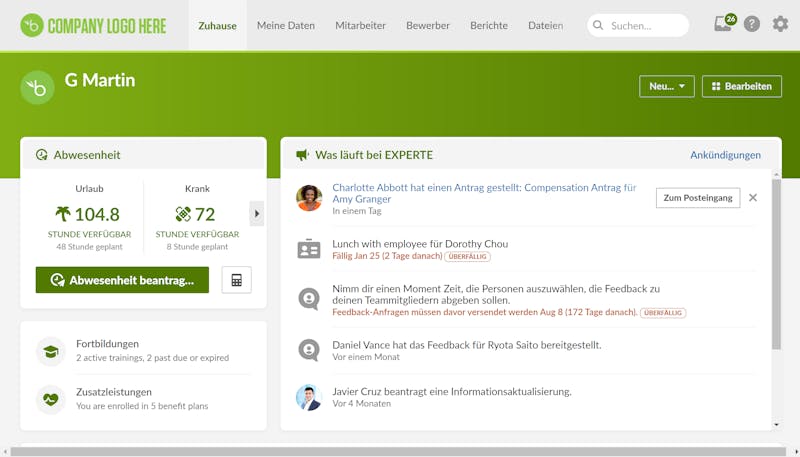Click G Martin's profile avatar
This screenshot has width=800, height=457.
(x=37, y=88)
